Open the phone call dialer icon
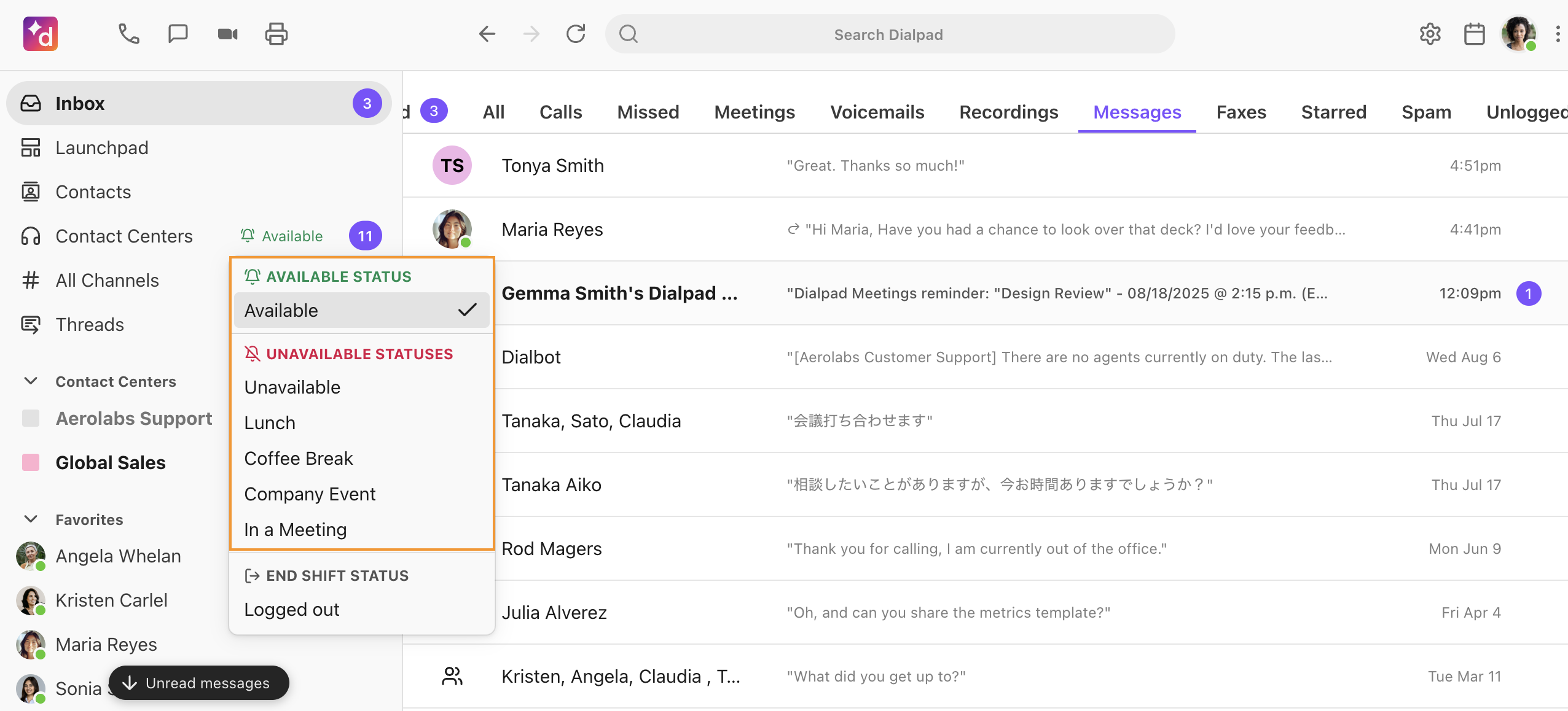This screenshot has height=711, width=1568. (x=129, y=34)
